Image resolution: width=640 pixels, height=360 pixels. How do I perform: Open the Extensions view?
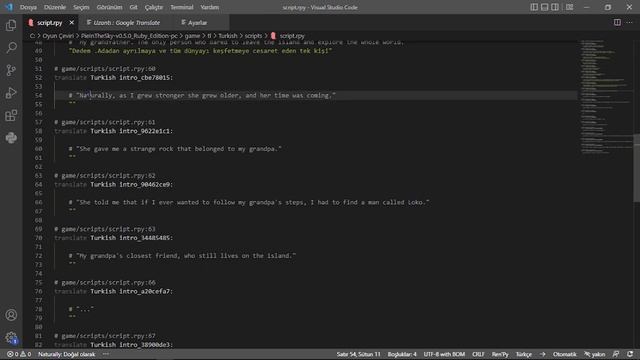[11, 116]
